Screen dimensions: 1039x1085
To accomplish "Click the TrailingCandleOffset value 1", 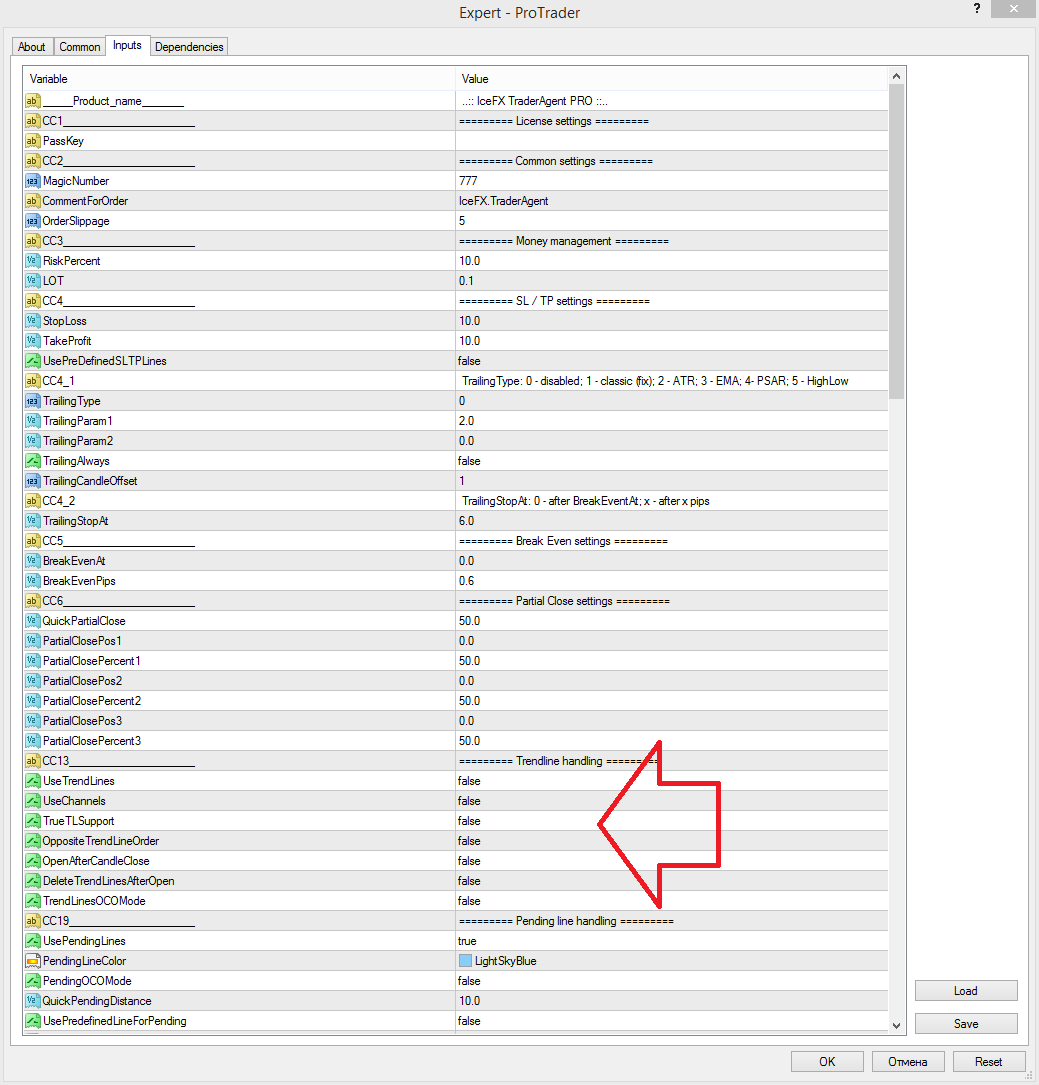I will point(462,481).
